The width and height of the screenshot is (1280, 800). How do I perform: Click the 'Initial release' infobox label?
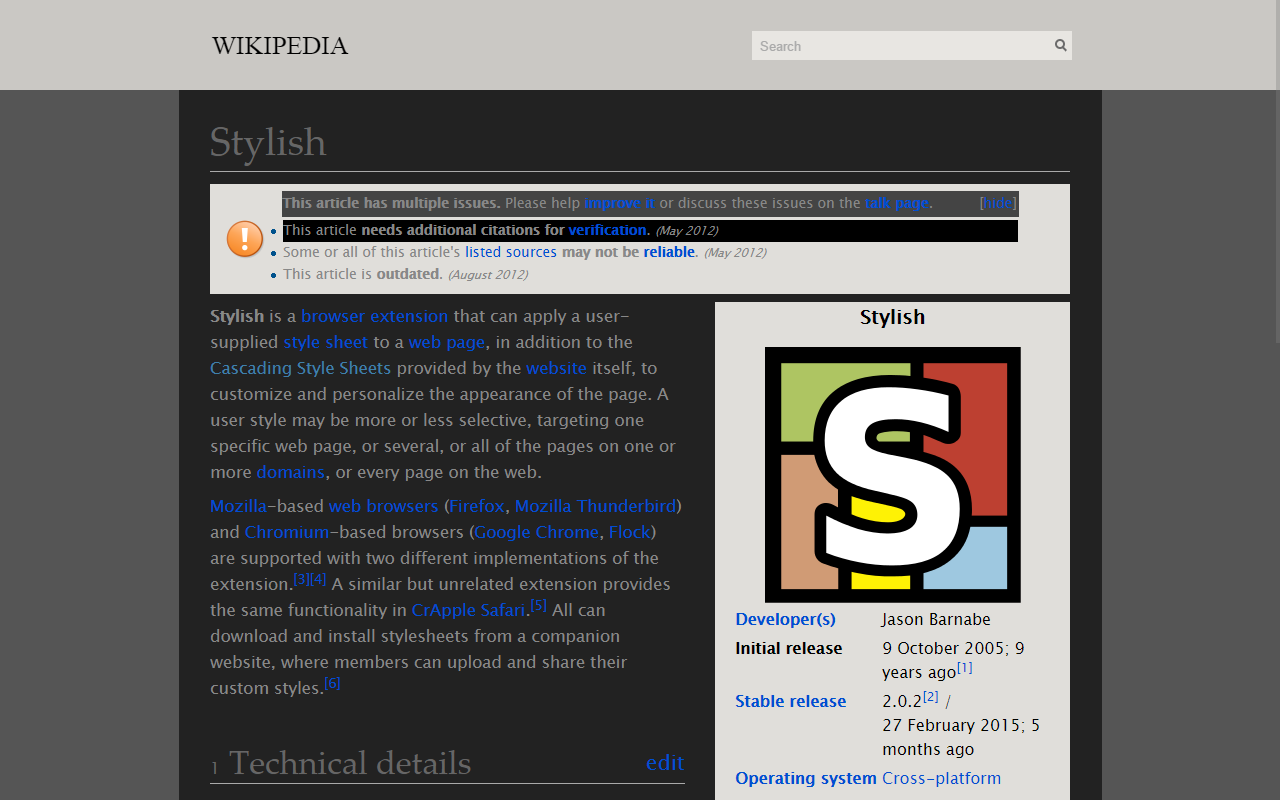tap(789, 648)
